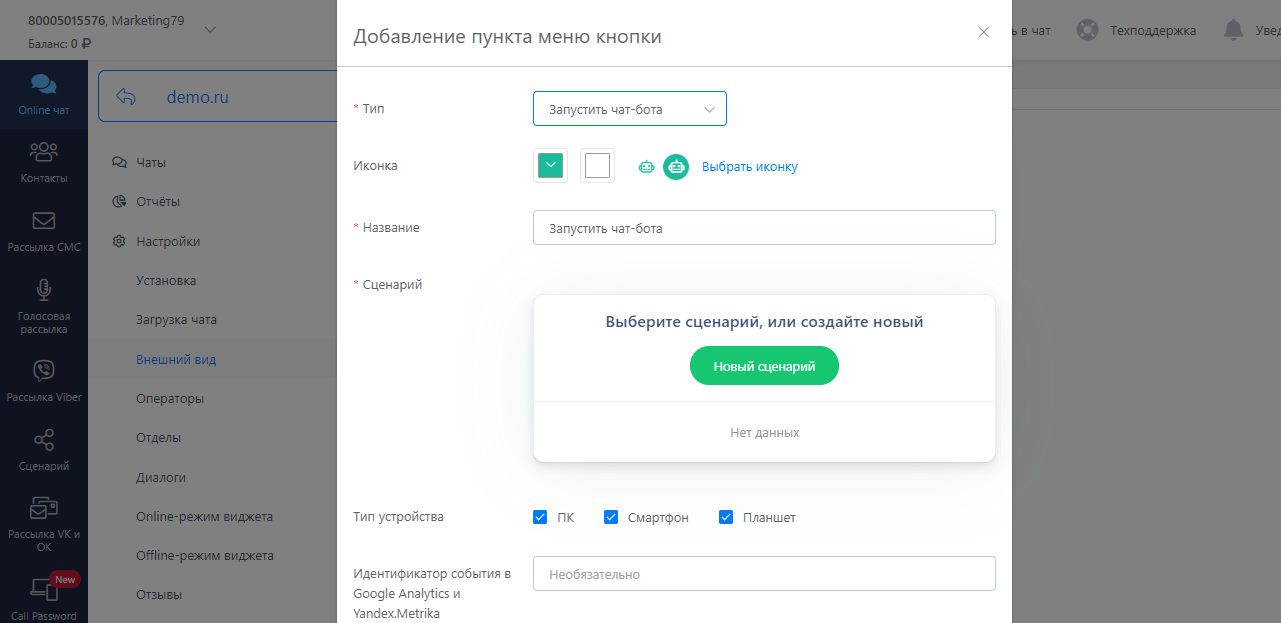Open the Online чат sidebar icon
The width and height of the screenshot is (1281, 623).
click(43, 86)
